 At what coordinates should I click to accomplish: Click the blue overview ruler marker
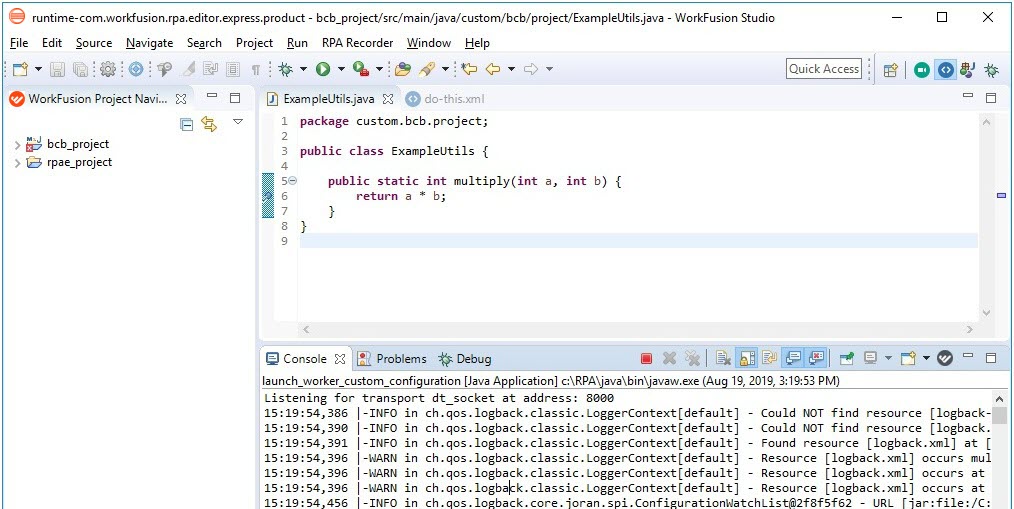(x=1002, y=195)
